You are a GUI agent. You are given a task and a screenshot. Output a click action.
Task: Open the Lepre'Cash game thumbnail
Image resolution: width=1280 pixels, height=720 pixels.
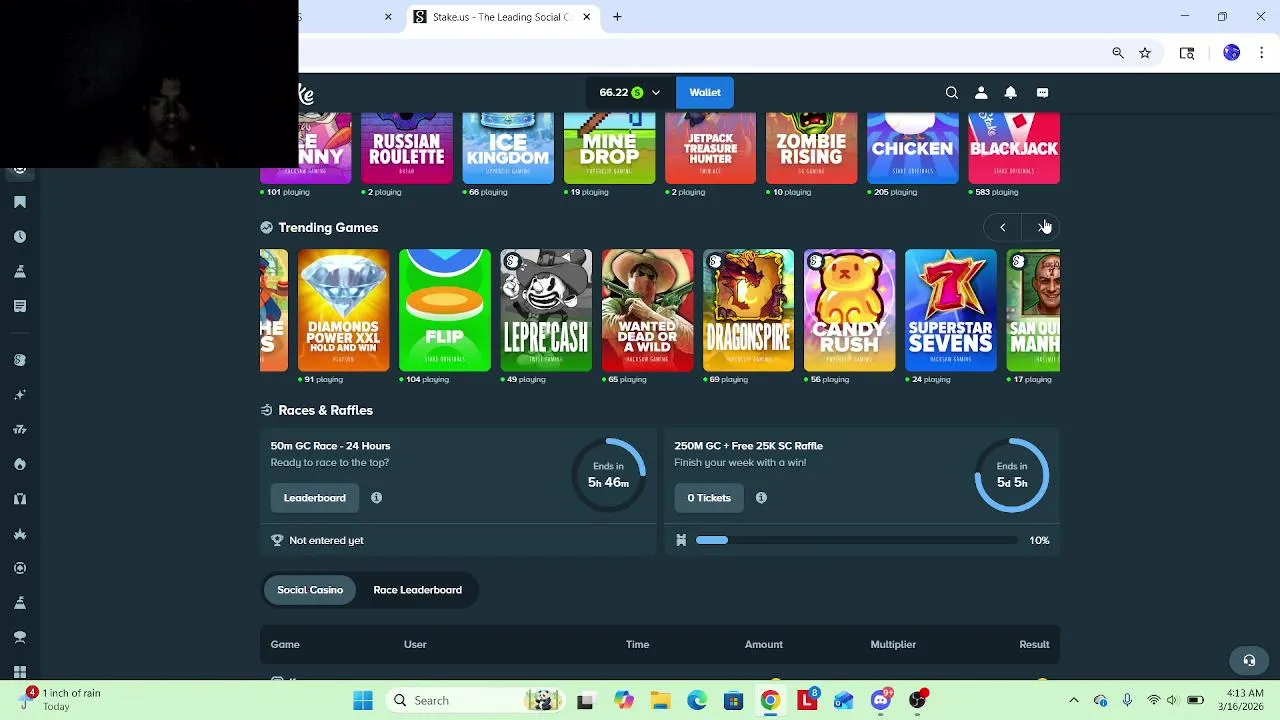[546, 310]
